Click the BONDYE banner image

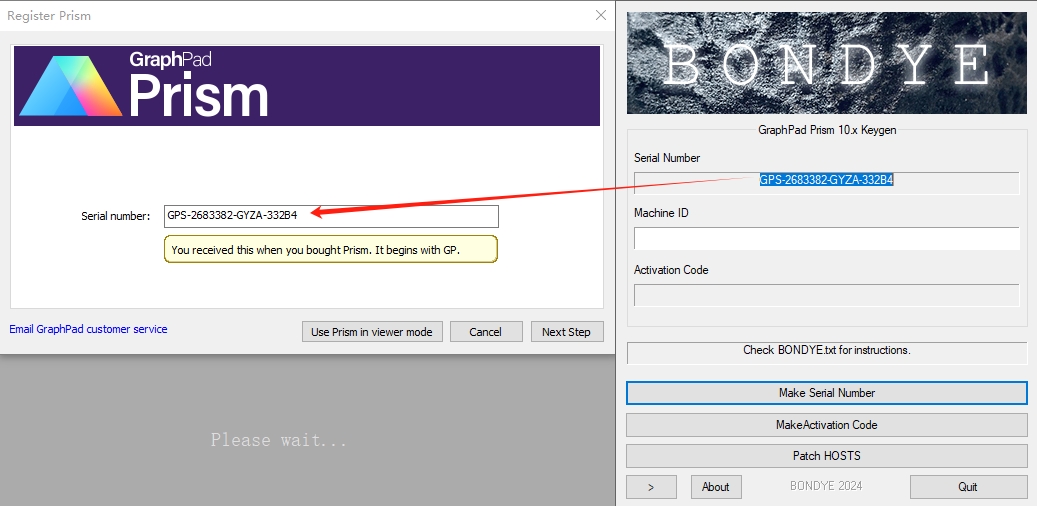click(x=826, y=63)
